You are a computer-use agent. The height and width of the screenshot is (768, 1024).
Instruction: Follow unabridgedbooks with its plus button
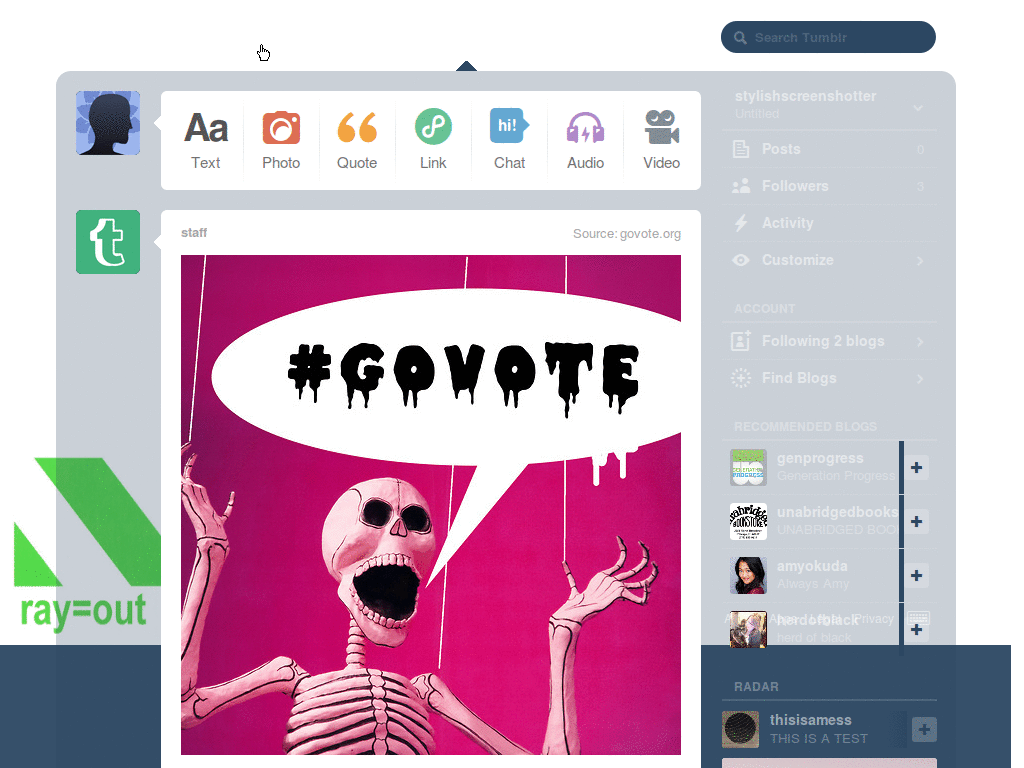(x=916, y=521)
